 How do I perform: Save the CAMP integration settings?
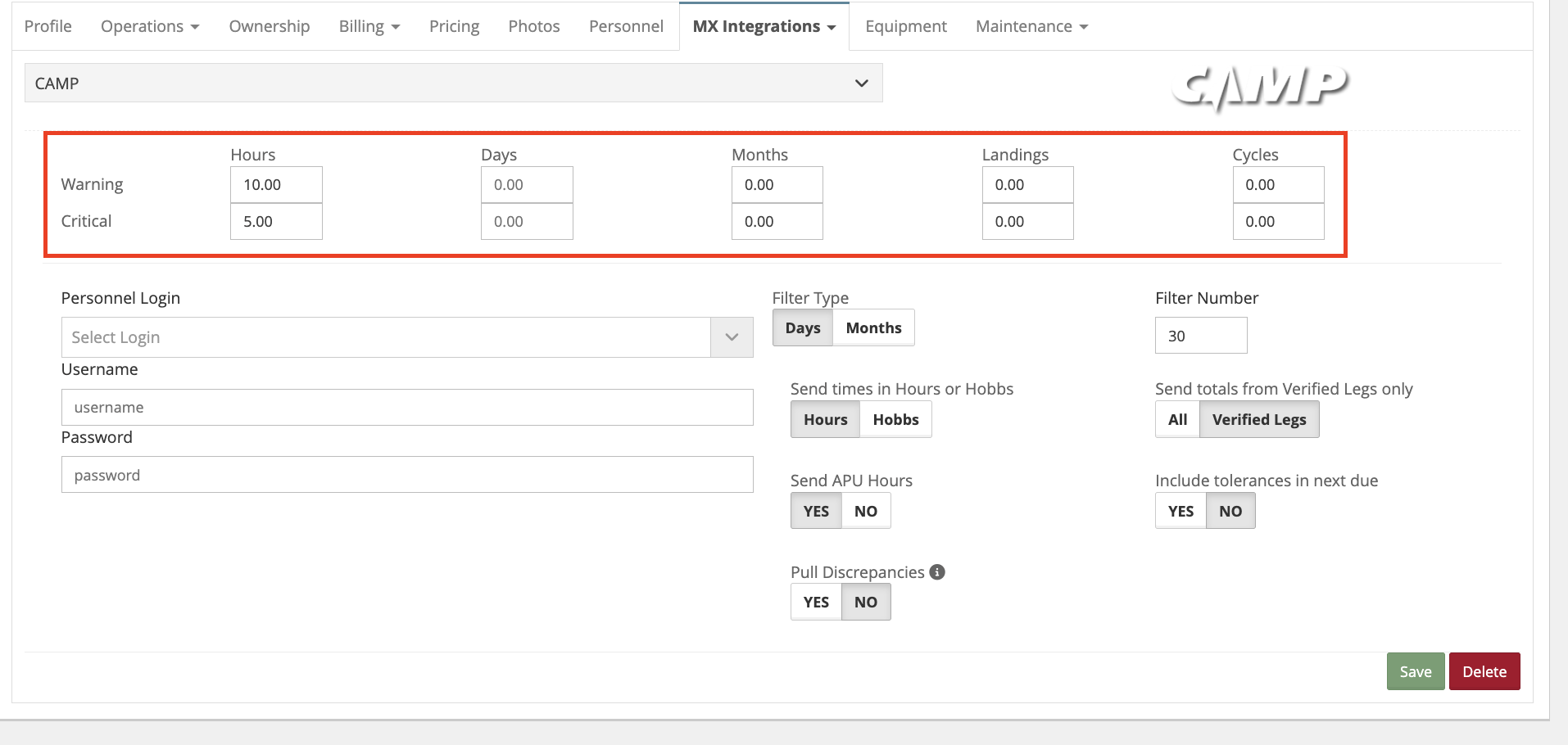(x=1415, y=672)
